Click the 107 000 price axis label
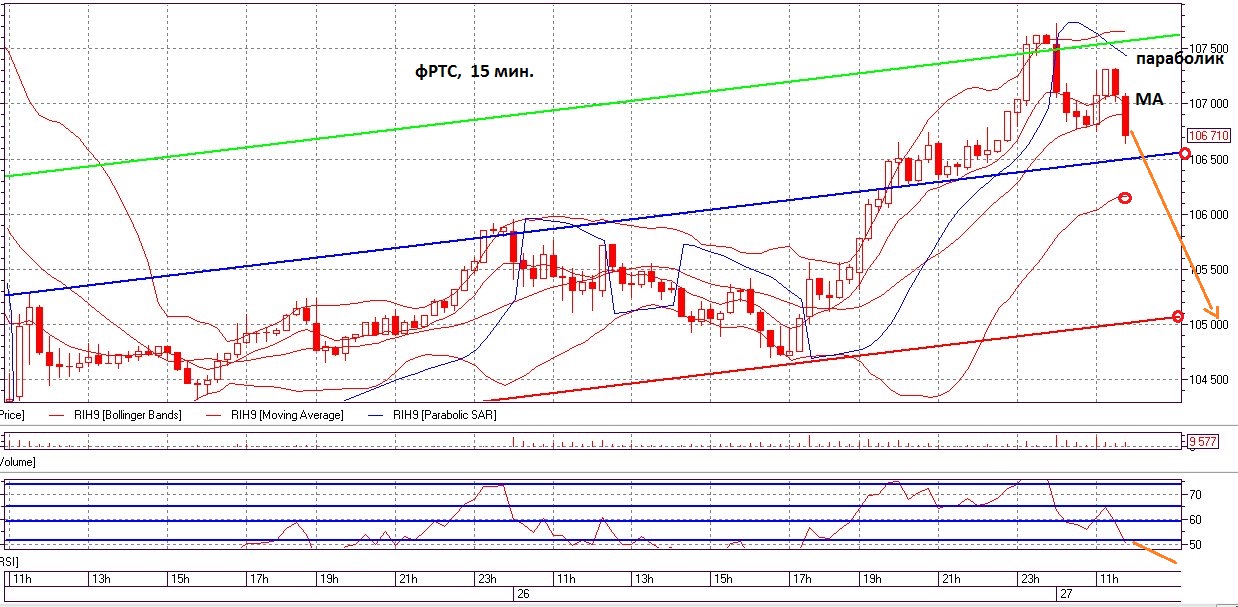The image size is (1238, 607). [x=1210, y=103]
